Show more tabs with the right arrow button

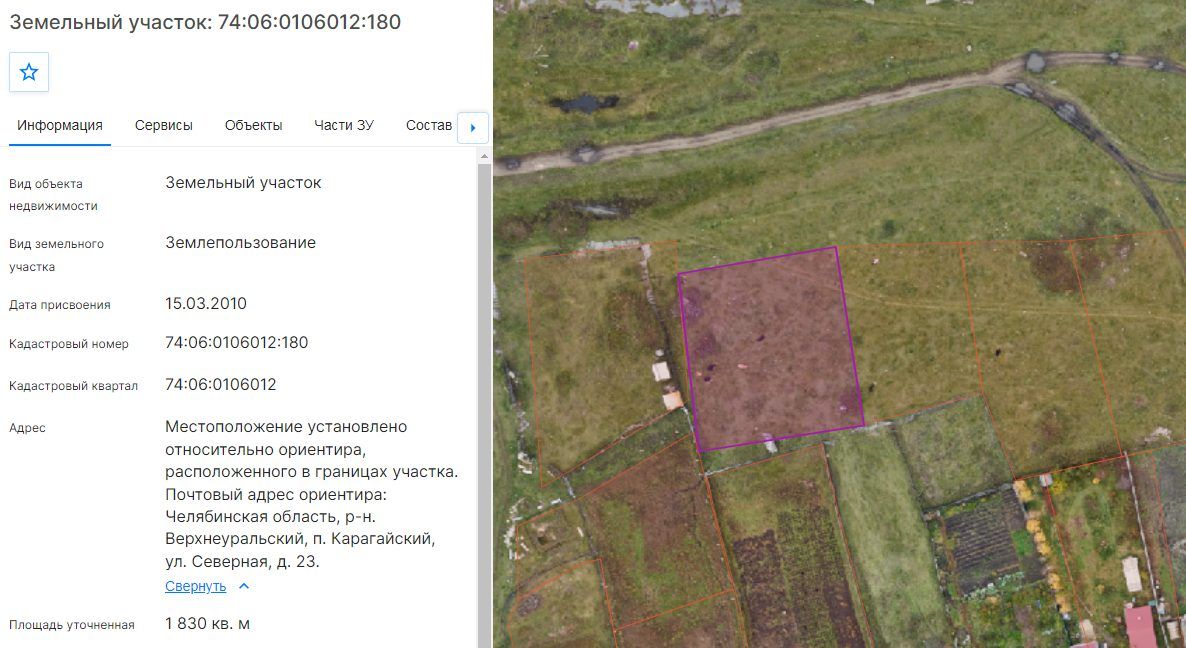tap(473, 128)
